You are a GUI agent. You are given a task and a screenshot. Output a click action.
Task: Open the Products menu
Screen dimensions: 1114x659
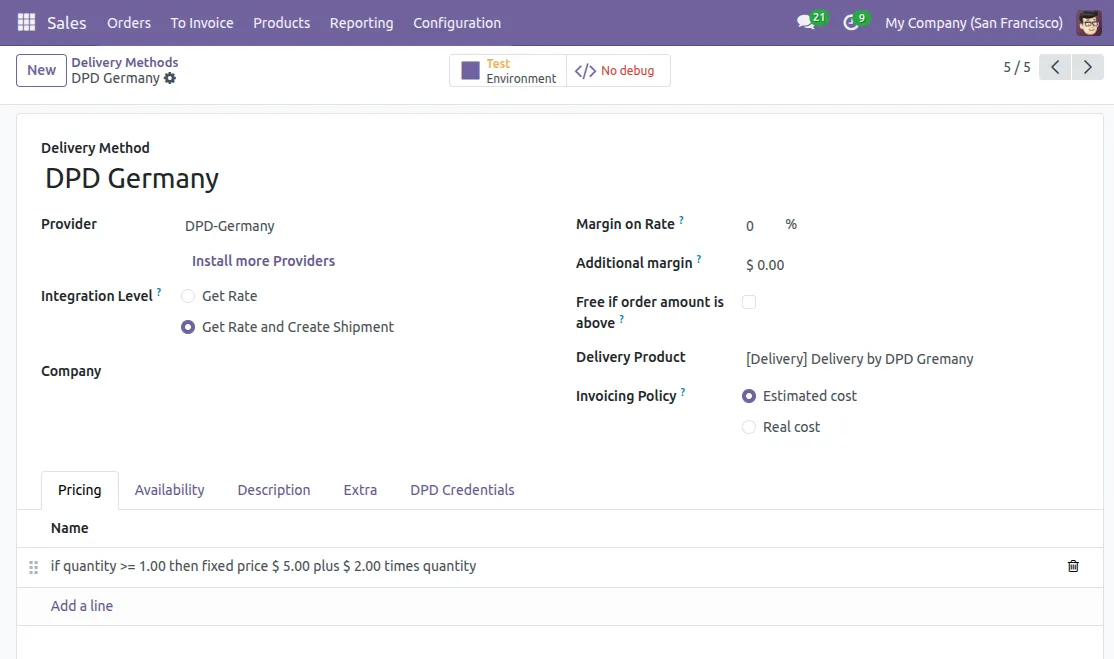(x=281, y=23)
